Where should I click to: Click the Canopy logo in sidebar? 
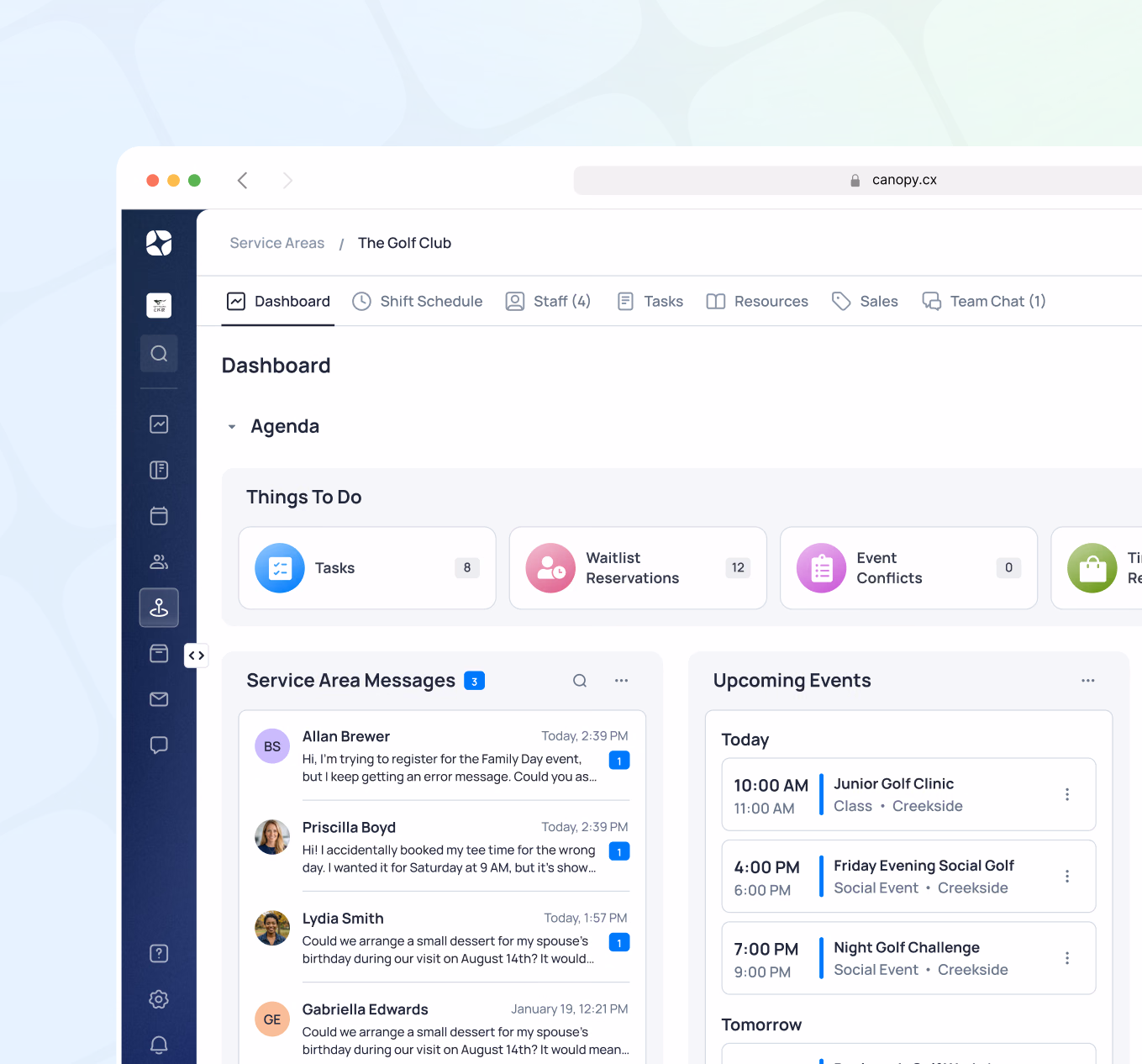coord(159,243)
